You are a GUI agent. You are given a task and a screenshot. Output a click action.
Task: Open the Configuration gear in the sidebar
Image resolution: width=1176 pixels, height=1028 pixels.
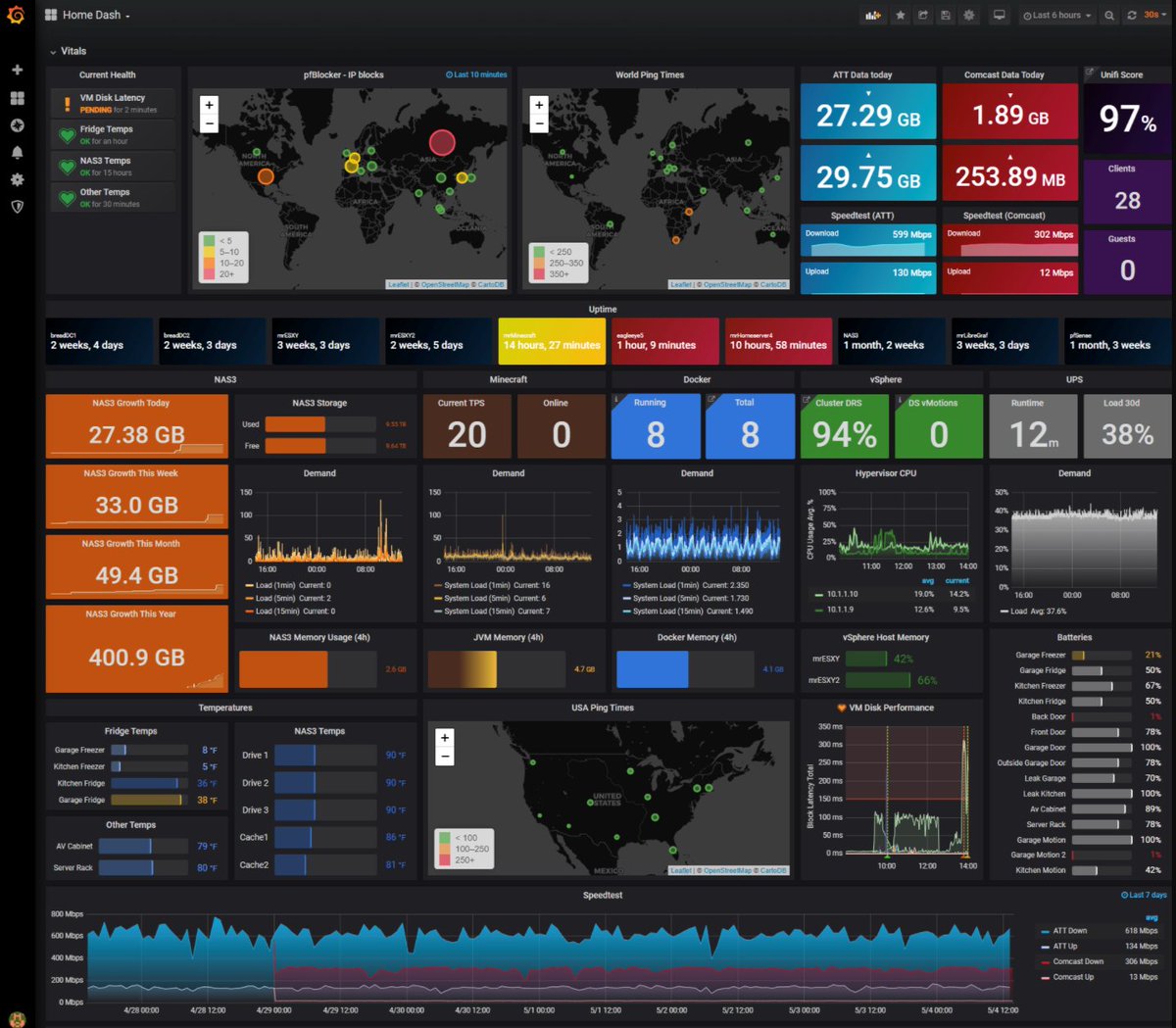click(x=16, y=180)
